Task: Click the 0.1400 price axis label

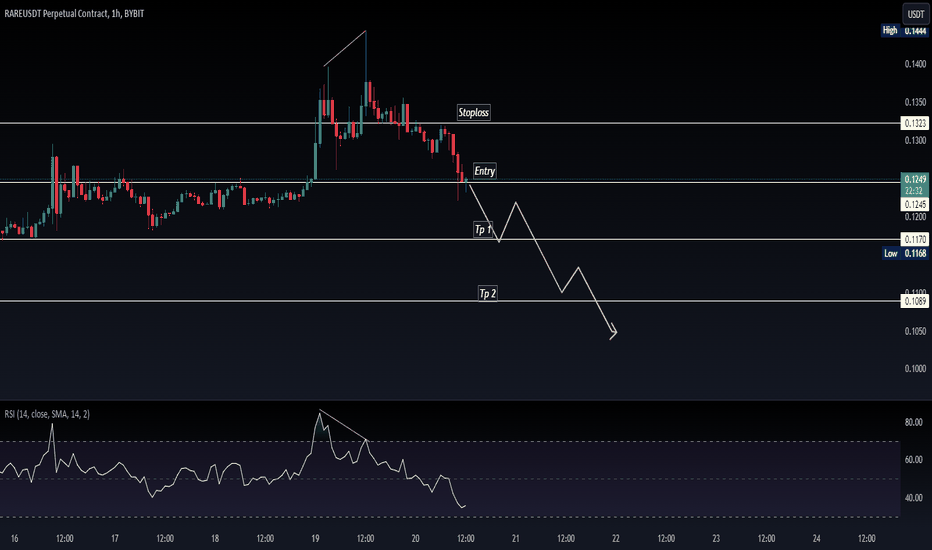Action: (915, 64)
